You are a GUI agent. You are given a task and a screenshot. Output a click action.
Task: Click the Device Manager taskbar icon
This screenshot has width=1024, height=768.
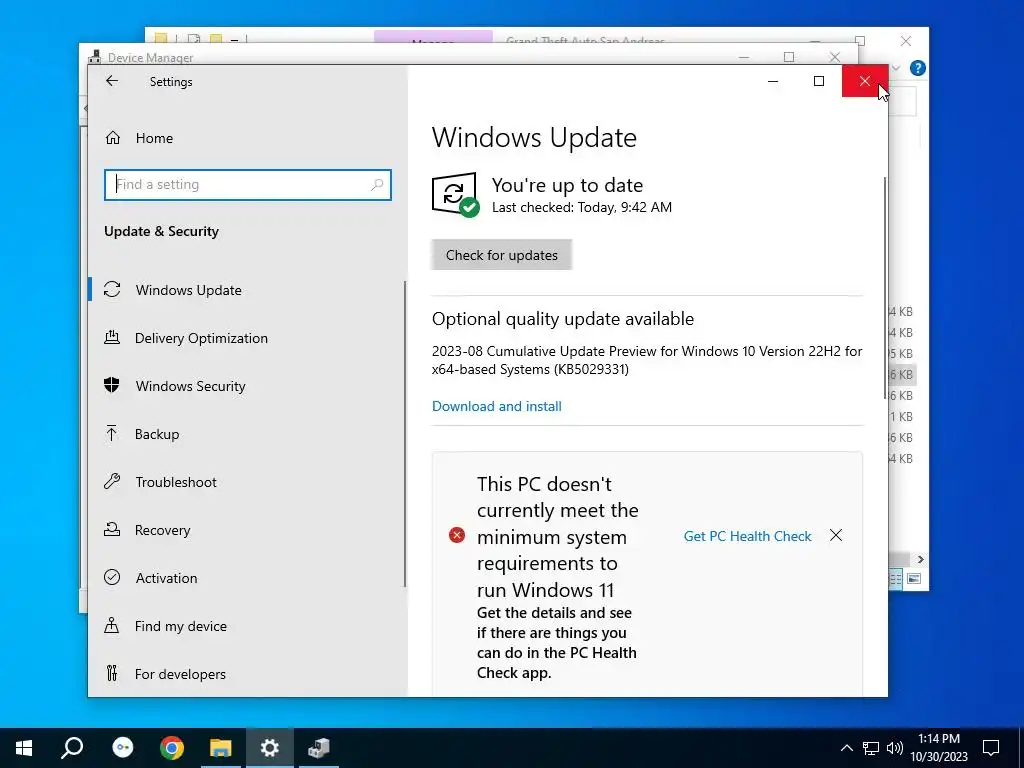pyautogui.click(x=319, y=748)
